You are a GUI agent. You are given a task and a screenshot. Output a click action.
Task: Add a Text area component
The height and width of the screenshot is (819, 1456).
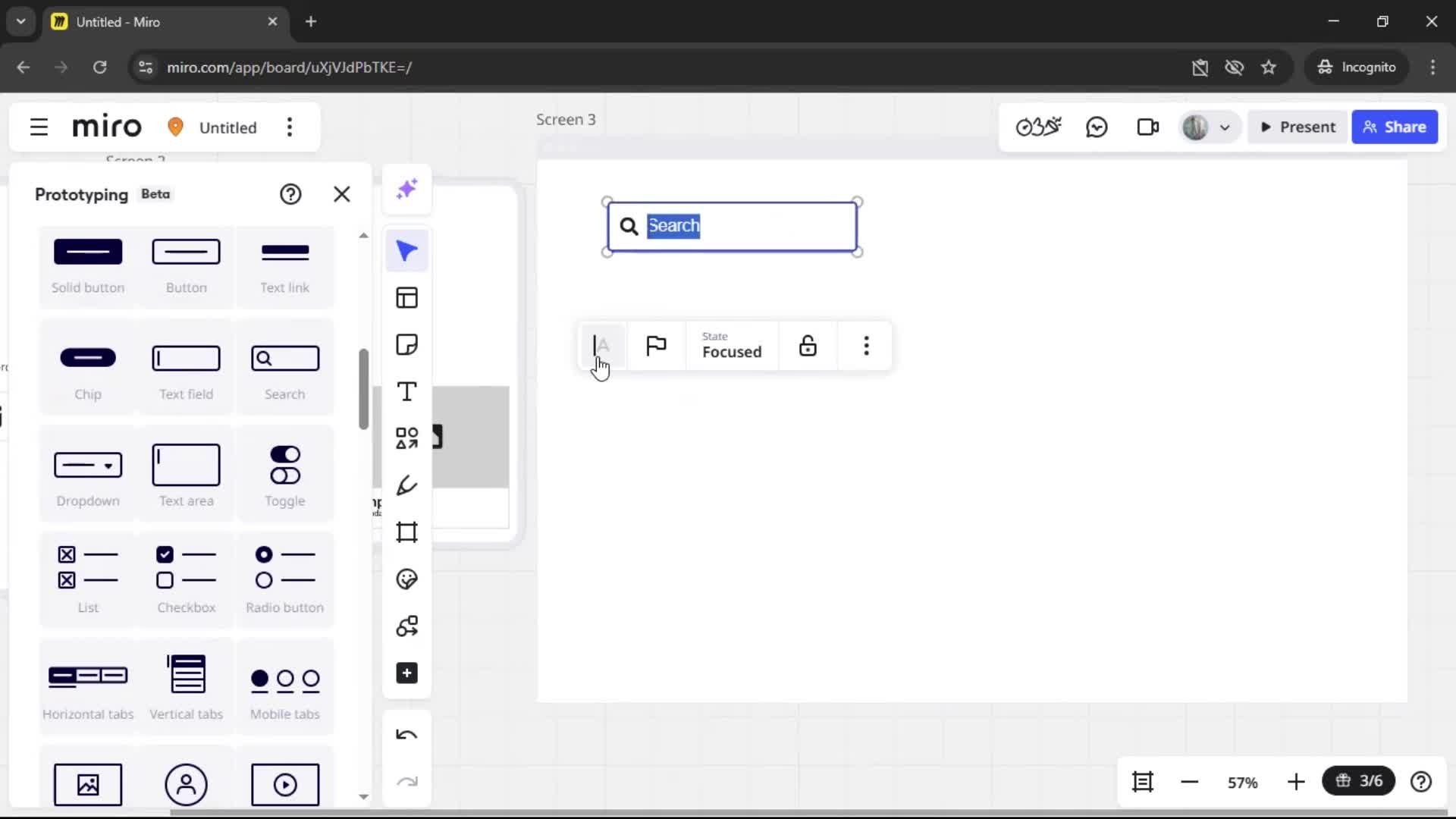(187, 475)
